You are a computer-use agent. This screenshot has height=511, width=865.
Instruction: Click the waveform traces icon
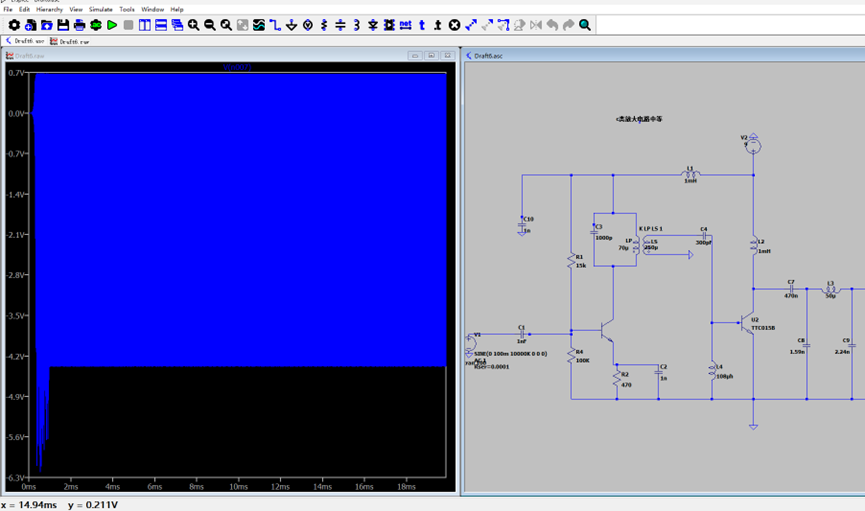pos(259,25)
